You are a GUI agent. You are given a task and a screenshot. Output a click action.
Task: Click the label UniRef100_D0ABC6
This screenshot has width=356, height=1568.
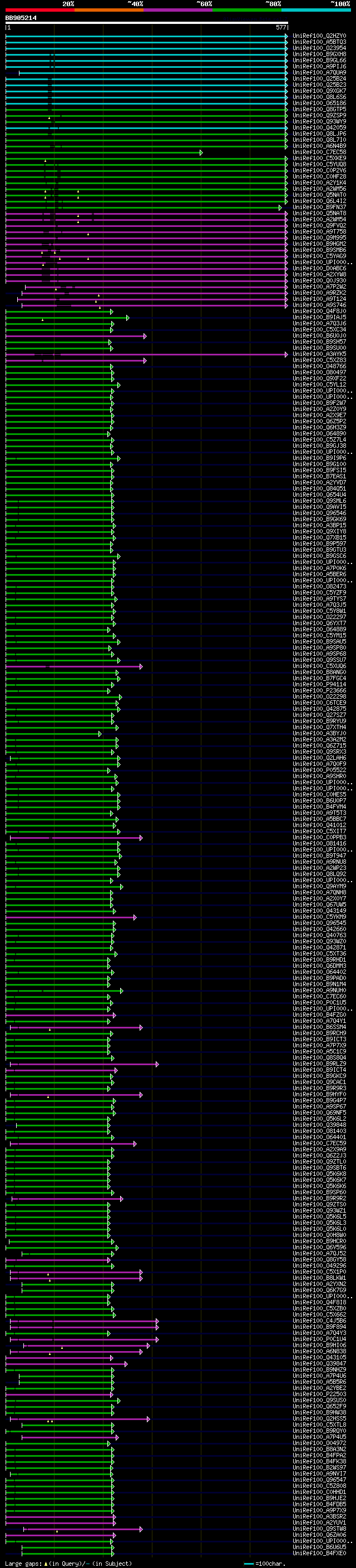pos(319,269)
